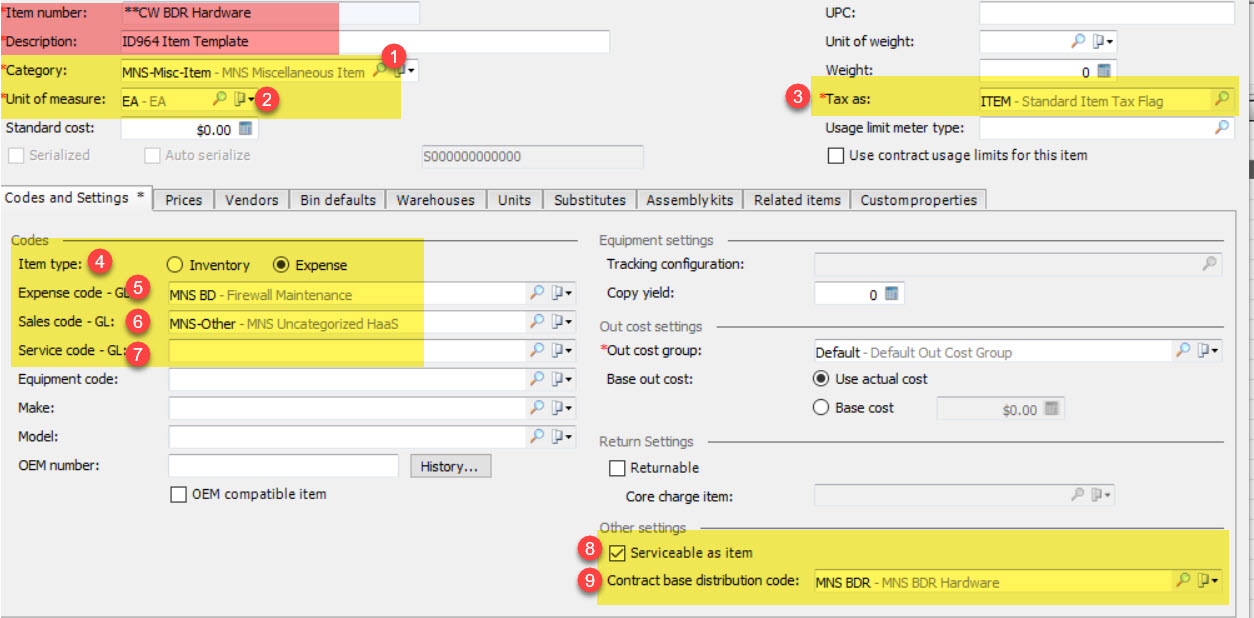The height and width of the screenshot is (618, 1254).
Task: Open lookup magnifier for Make field
Action: click(x=537, y=408)
